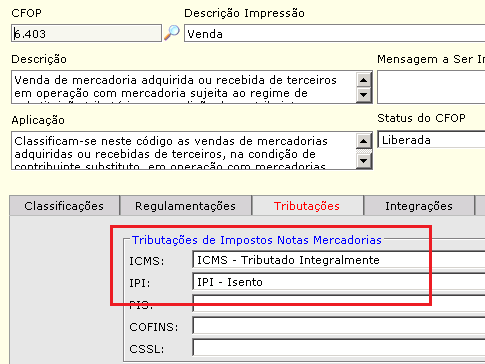Screen dimensions: 485x364
Task: Click inside the Aplicação text area
Action: [184, 150]
